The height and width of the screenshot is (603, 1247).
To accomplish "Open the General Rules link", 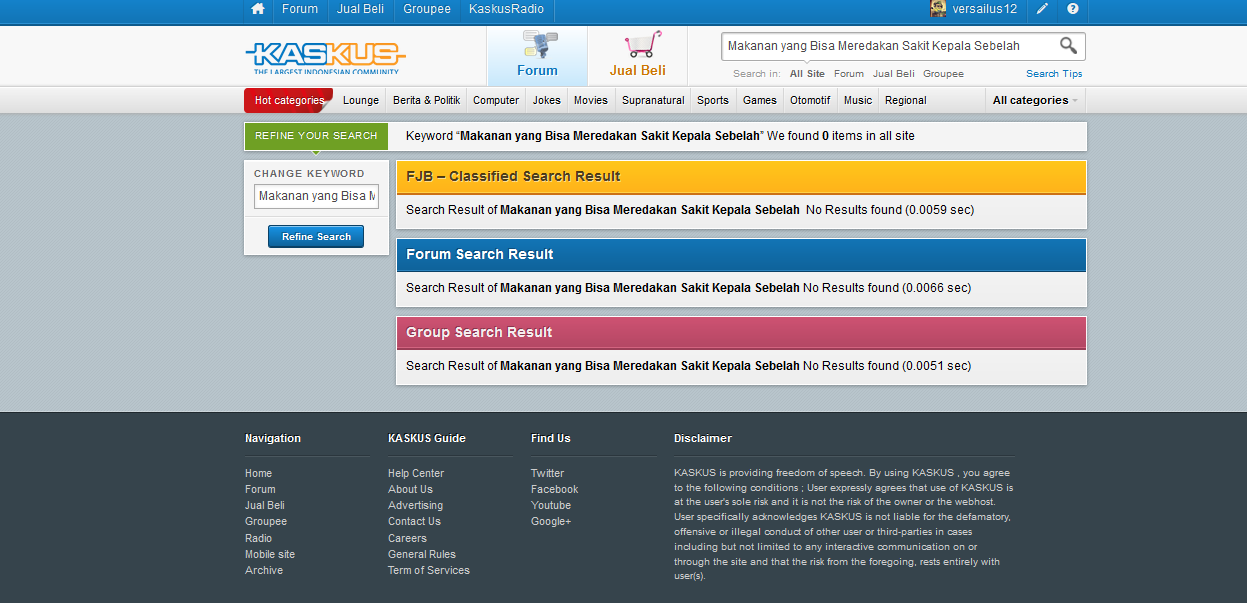I will pos(422,555).
